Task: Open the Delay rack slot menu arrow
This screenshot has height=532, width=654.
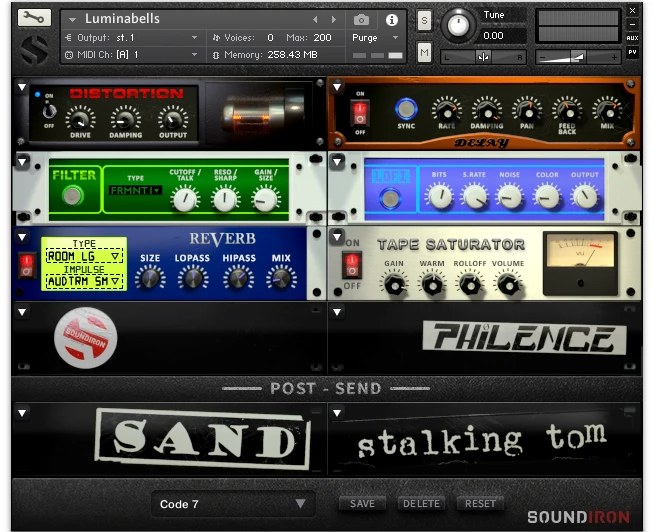Action: [x=337, y=87]
